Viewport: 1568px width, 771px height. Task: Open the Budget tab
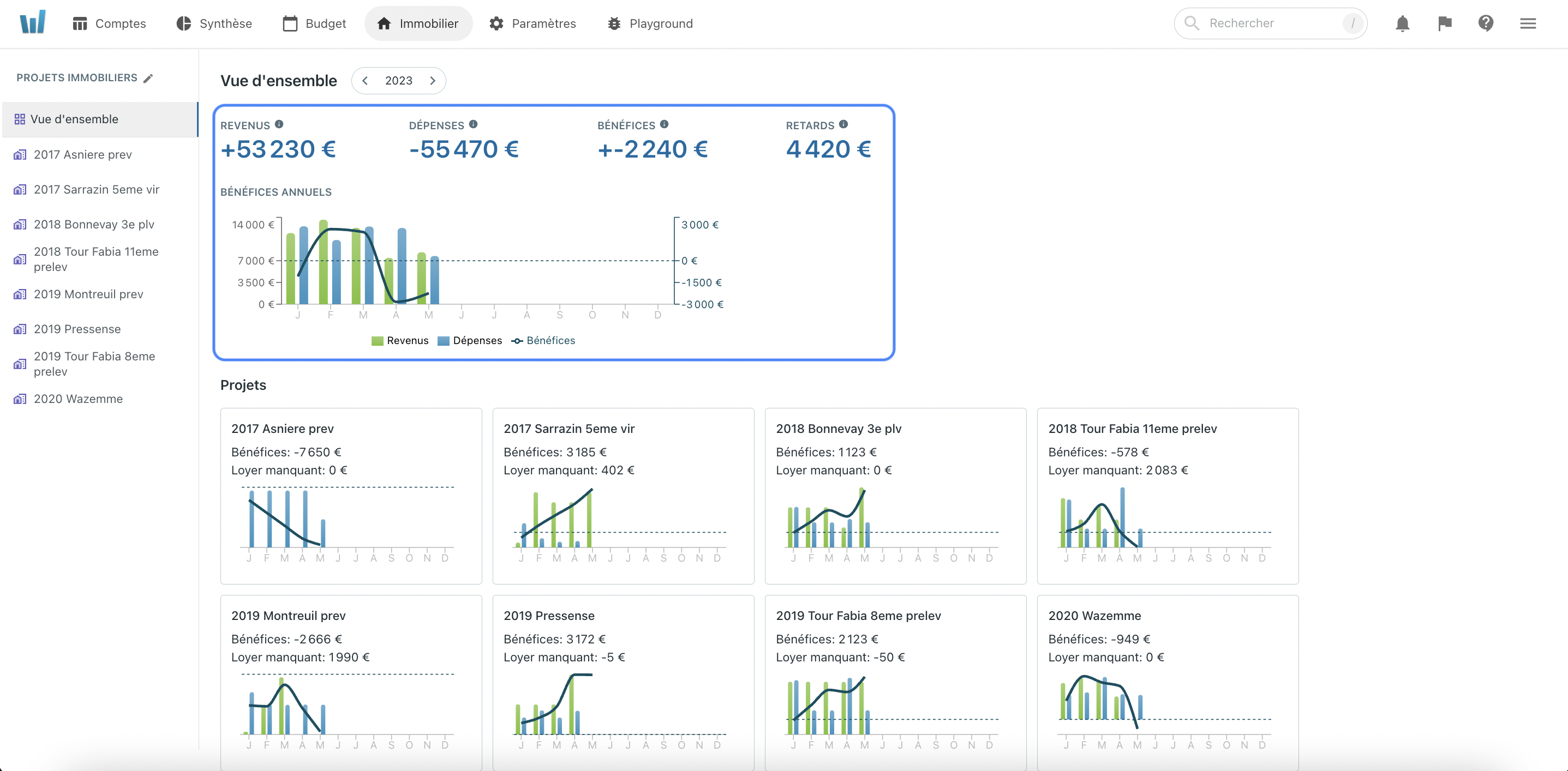(314, 24)
